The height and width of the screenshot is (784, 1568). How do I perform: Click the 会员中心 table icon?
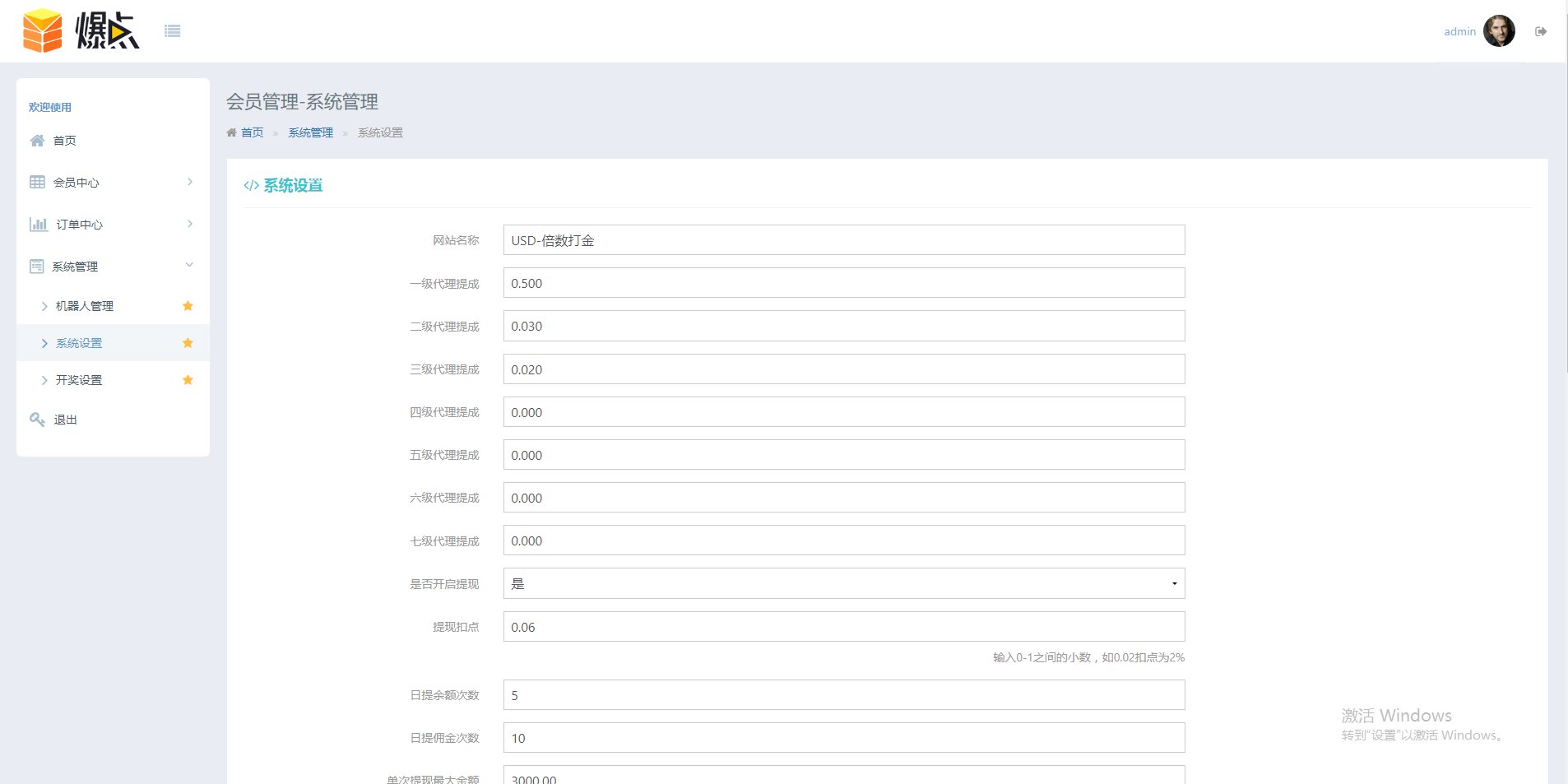pos(37,182)
